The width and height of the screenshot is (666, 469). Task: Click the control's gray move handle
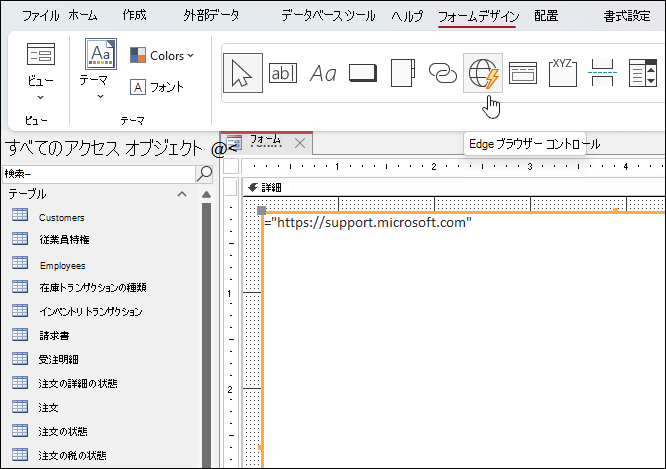(262, 210)
